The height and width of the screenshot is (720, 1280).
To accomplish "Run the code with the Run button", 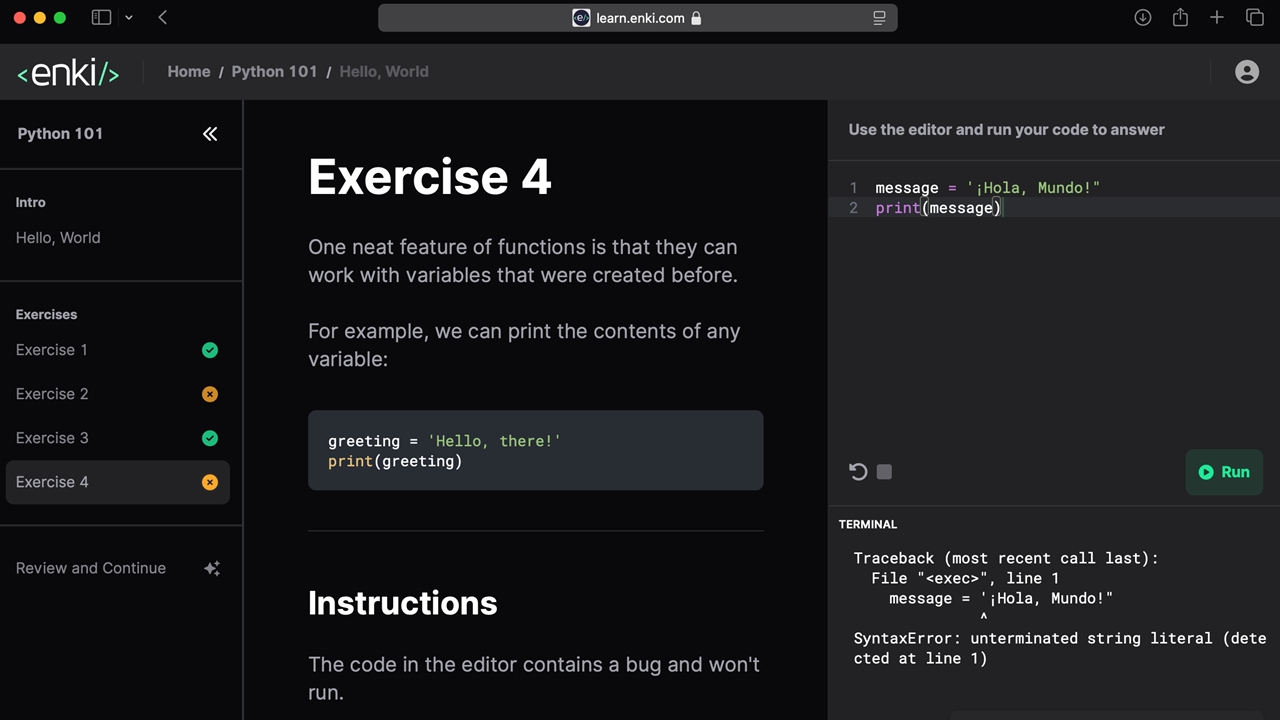I will point(1224,472).
